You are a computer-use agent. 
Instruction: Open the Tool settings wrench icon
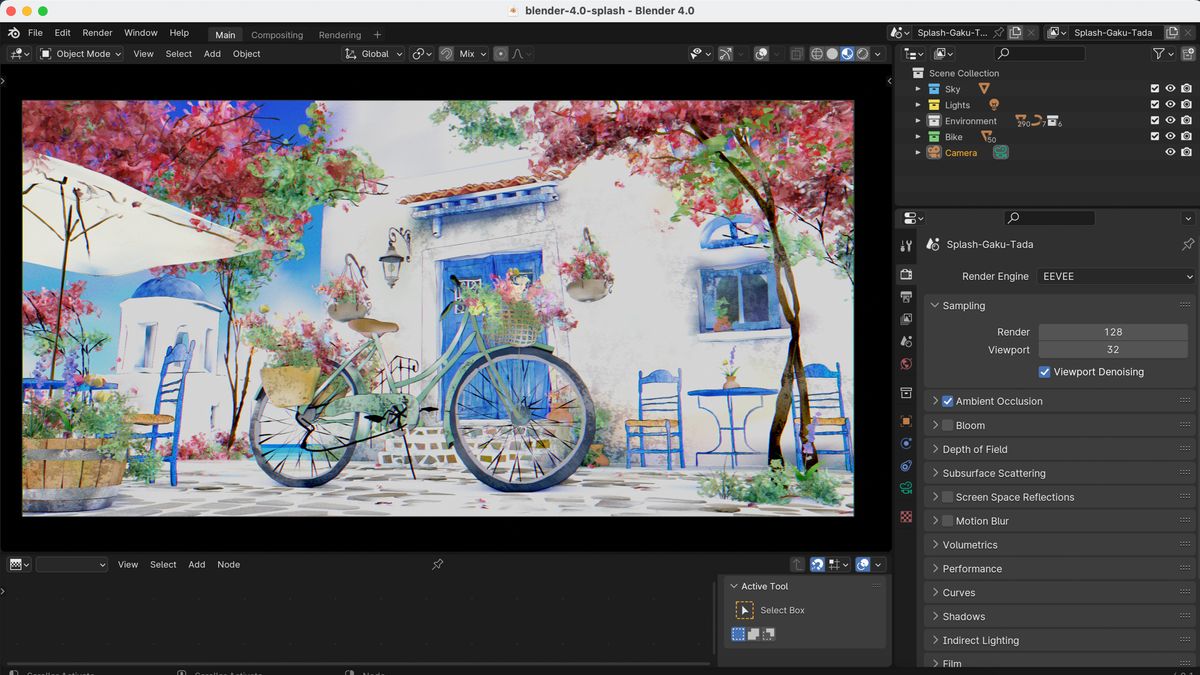[905, 245]
